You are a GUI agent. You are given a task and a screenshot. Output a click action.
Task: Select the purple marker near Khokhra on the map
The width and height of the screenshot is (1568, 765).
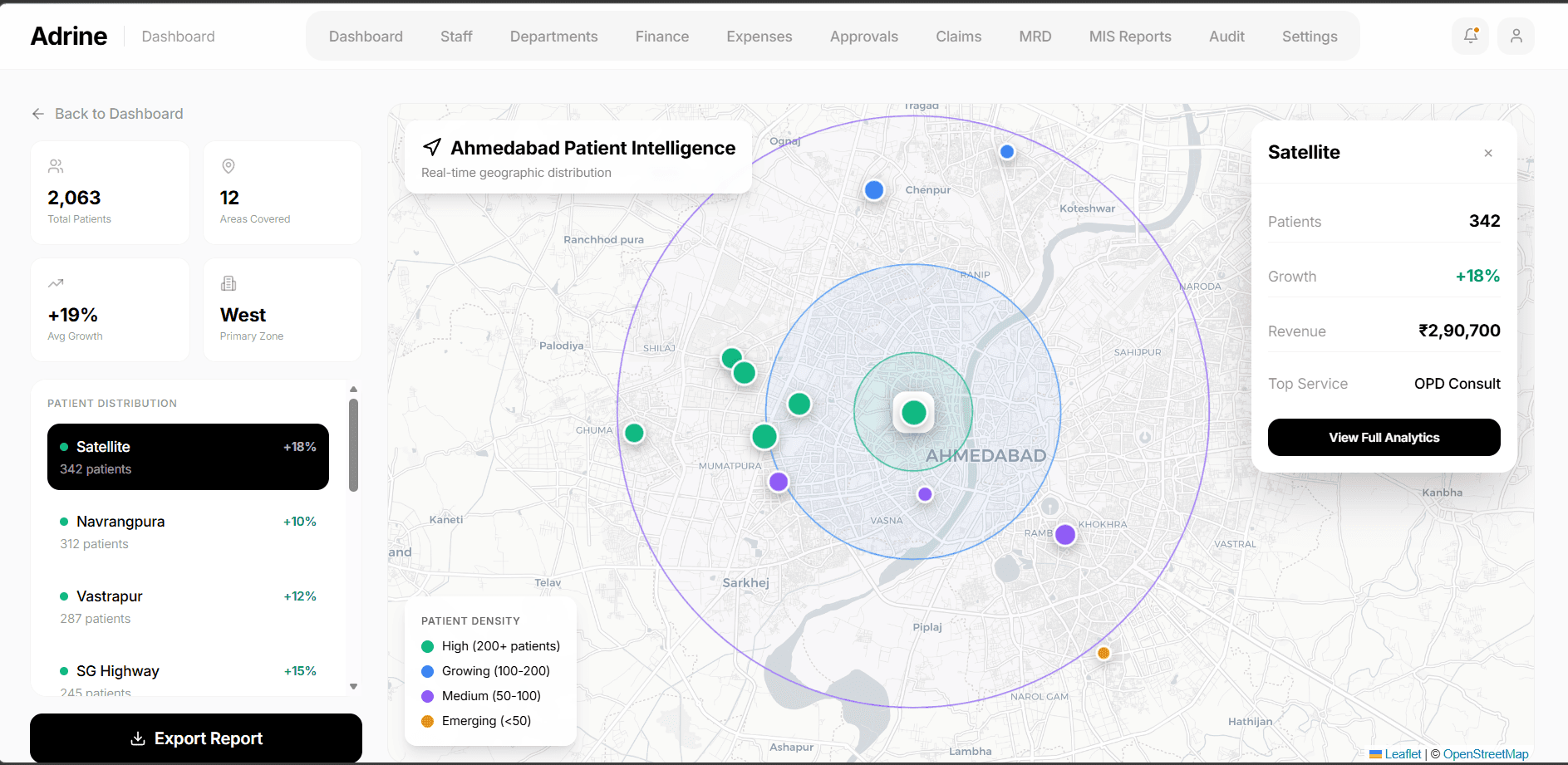pos(1064,535)
